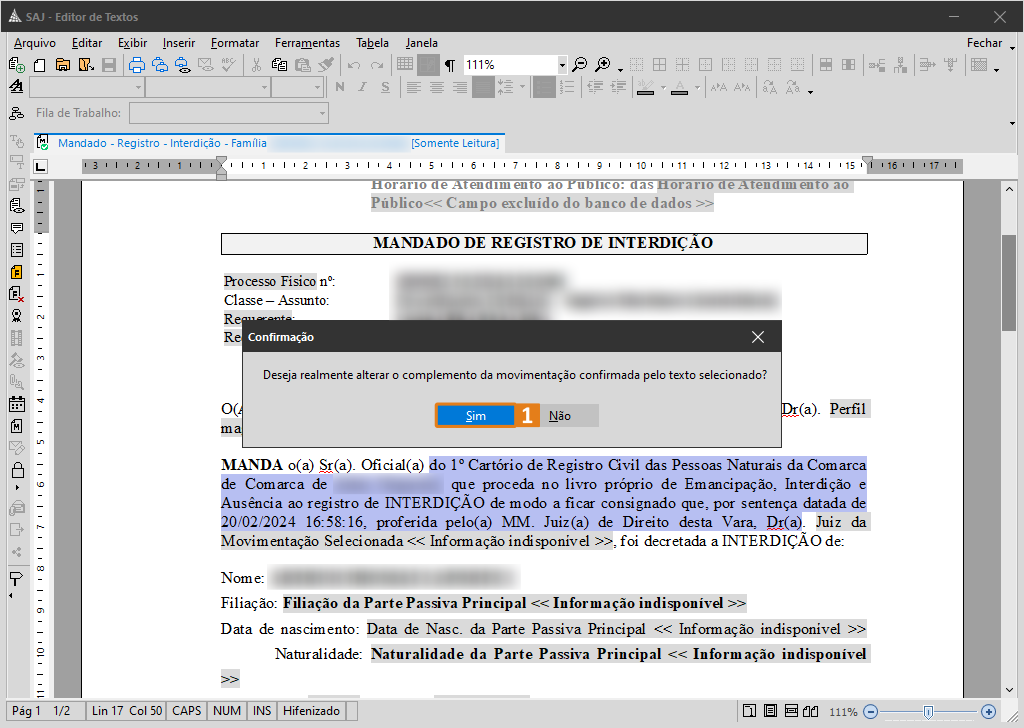Open the font size dropdown
Viewport: 1024px width, 728px height.
coord(317,87)
